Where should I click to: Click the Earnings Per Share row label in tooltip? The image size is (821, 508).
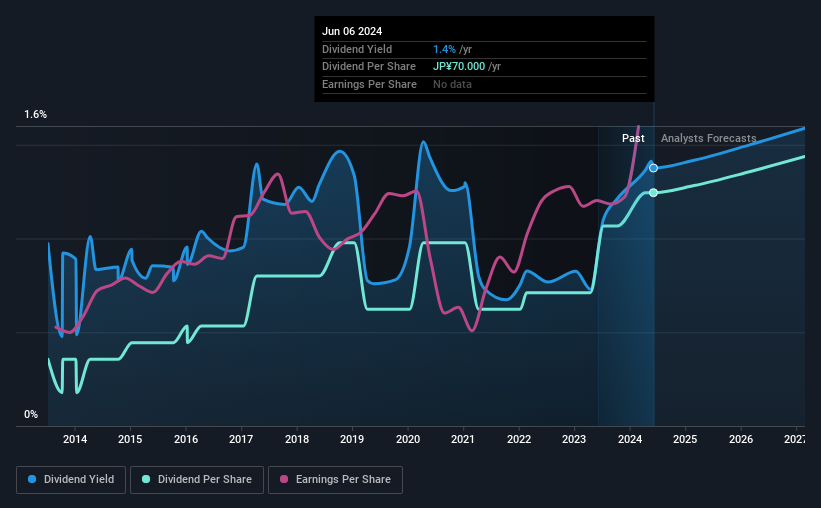tap(370, 84)
